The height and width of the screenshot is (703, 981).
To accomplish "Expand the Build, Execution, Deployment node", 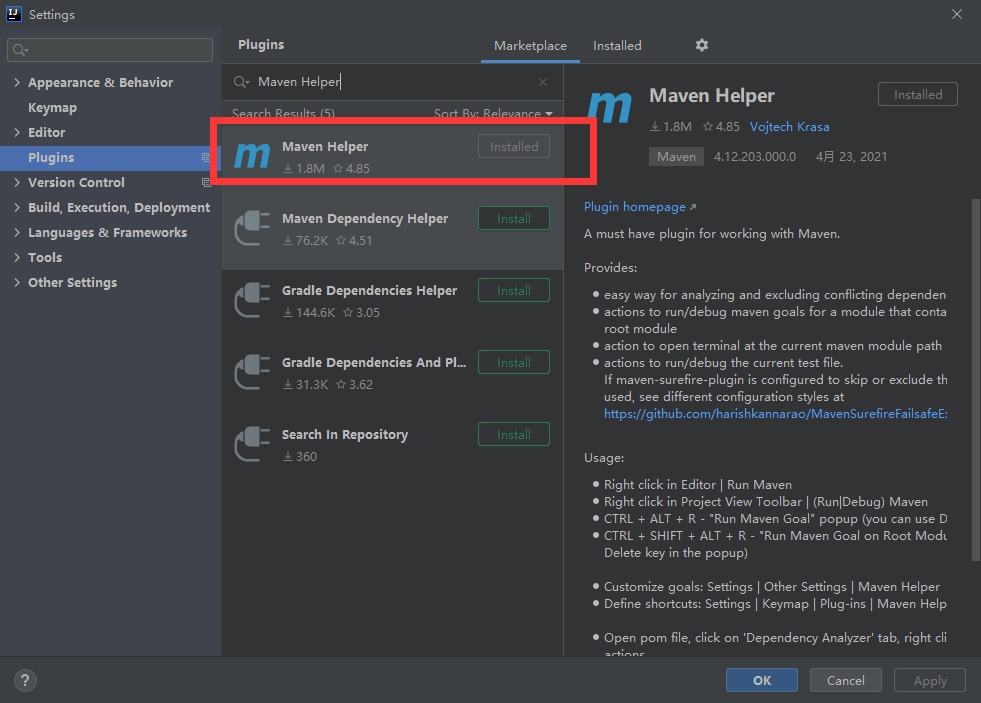I will tap(17, 208).
